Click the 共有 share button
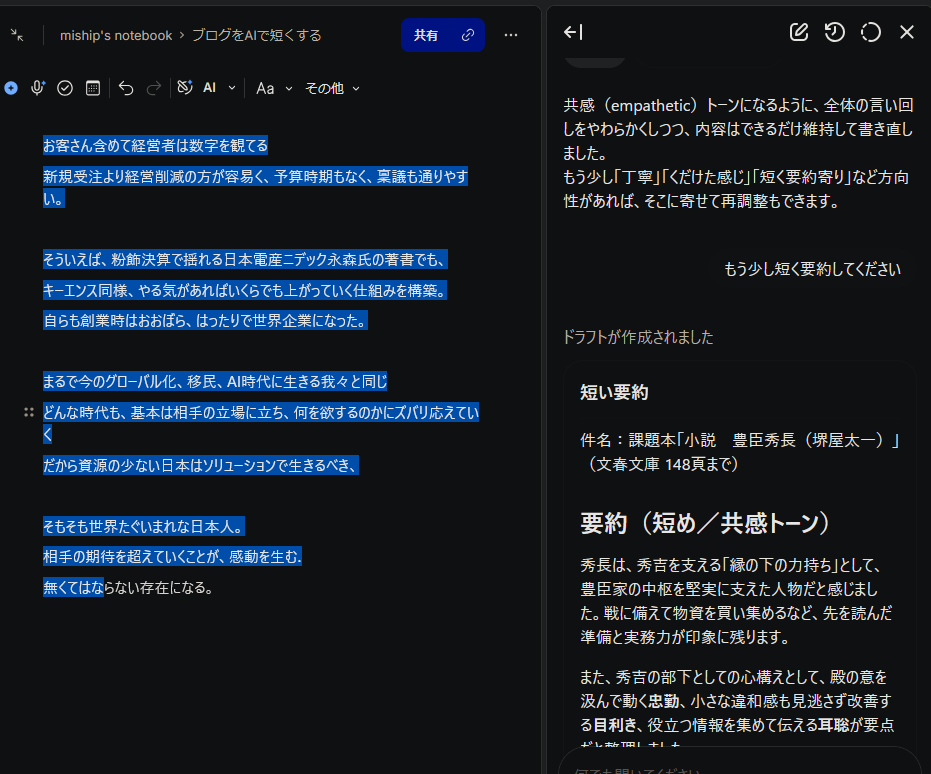The height and width of the screenshot is (774, 931). pos(427,35)
